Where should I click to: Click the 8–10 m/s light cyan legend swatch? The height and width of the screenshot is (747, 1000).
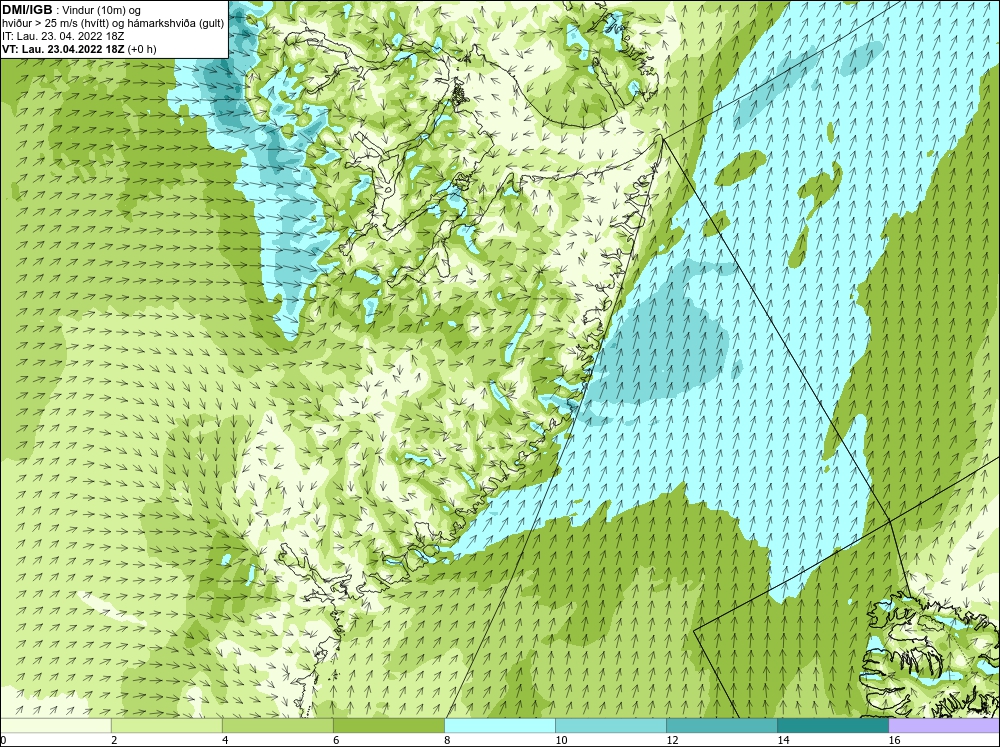pos(500,725)
